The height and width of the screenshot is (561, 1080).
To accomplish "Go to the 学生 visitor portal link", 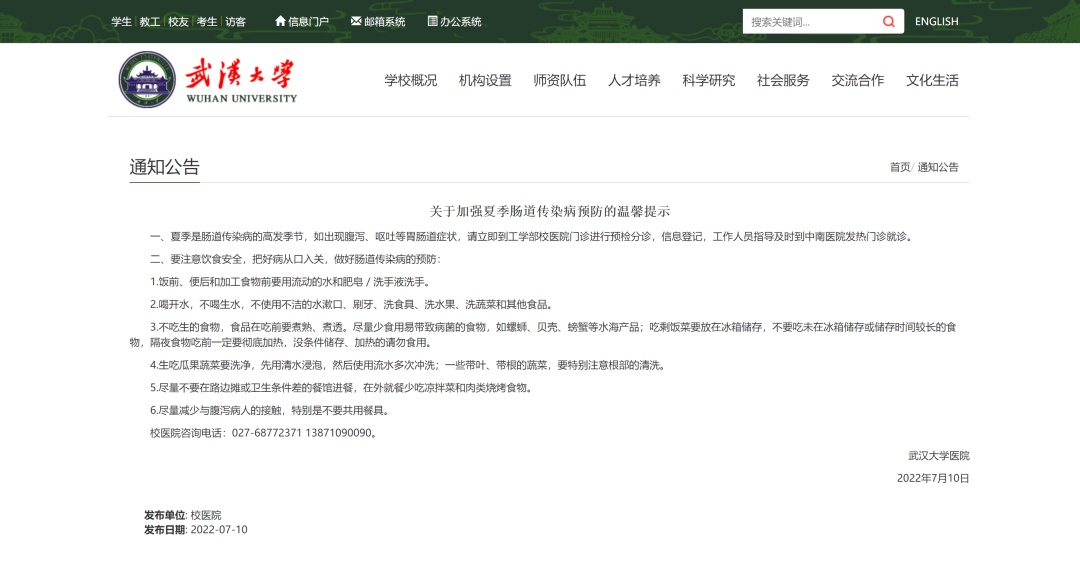I will click(121, 21).
